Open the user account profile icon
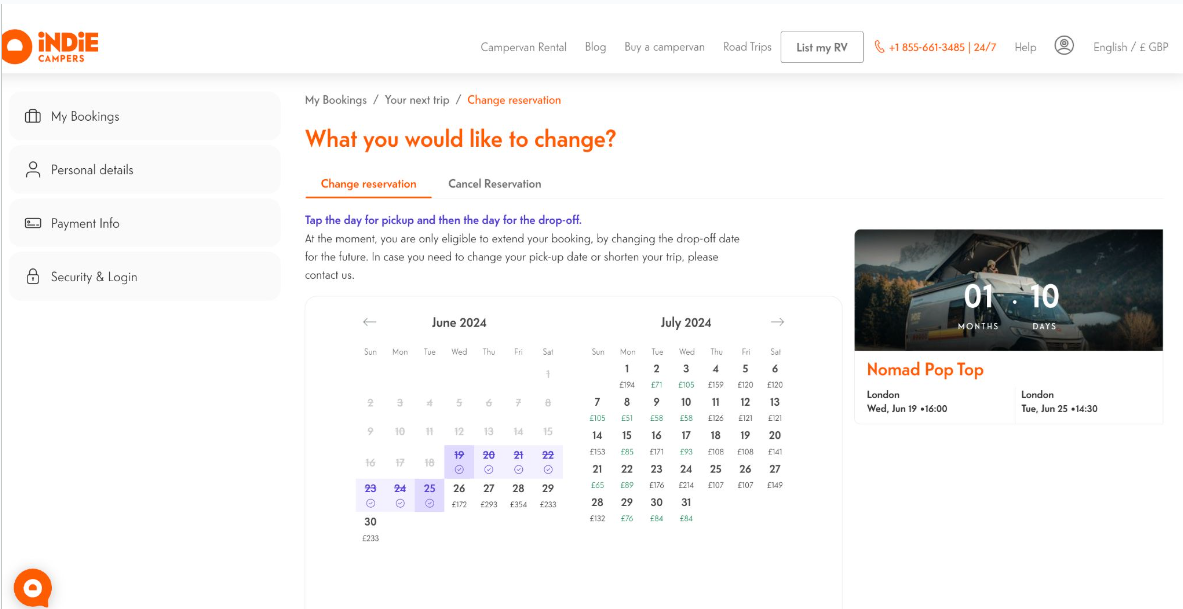Image resolution: width=1183 pixels, height=609 pixels. coord(1064,46)
